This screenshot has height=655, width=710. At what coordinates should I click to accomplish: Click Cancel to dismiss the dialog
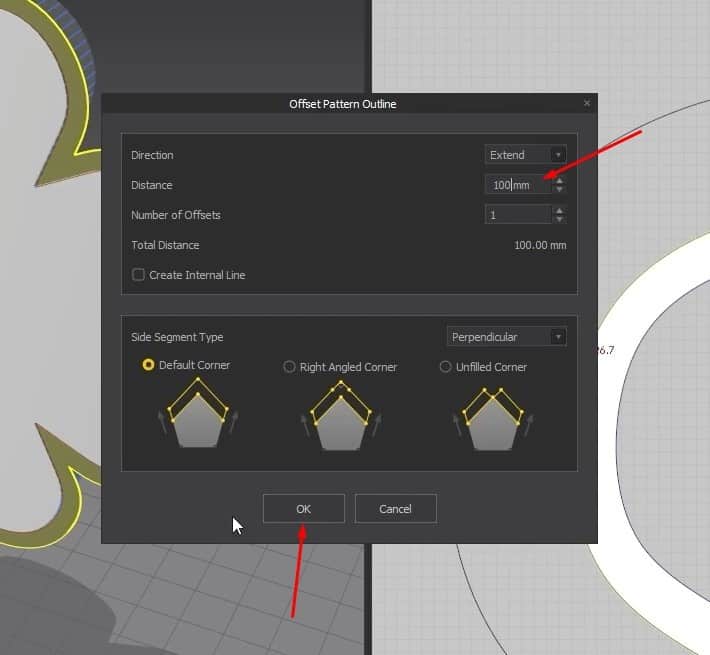[x=395, y=509]
